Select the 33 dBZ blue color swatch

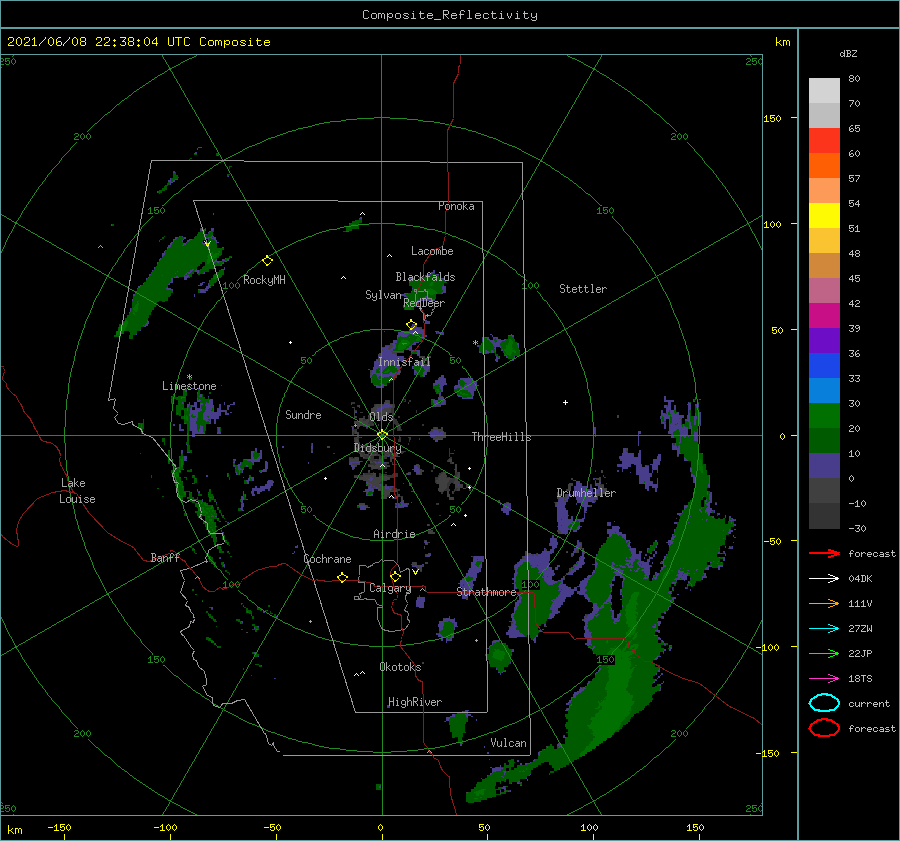(x=824, y=366)
